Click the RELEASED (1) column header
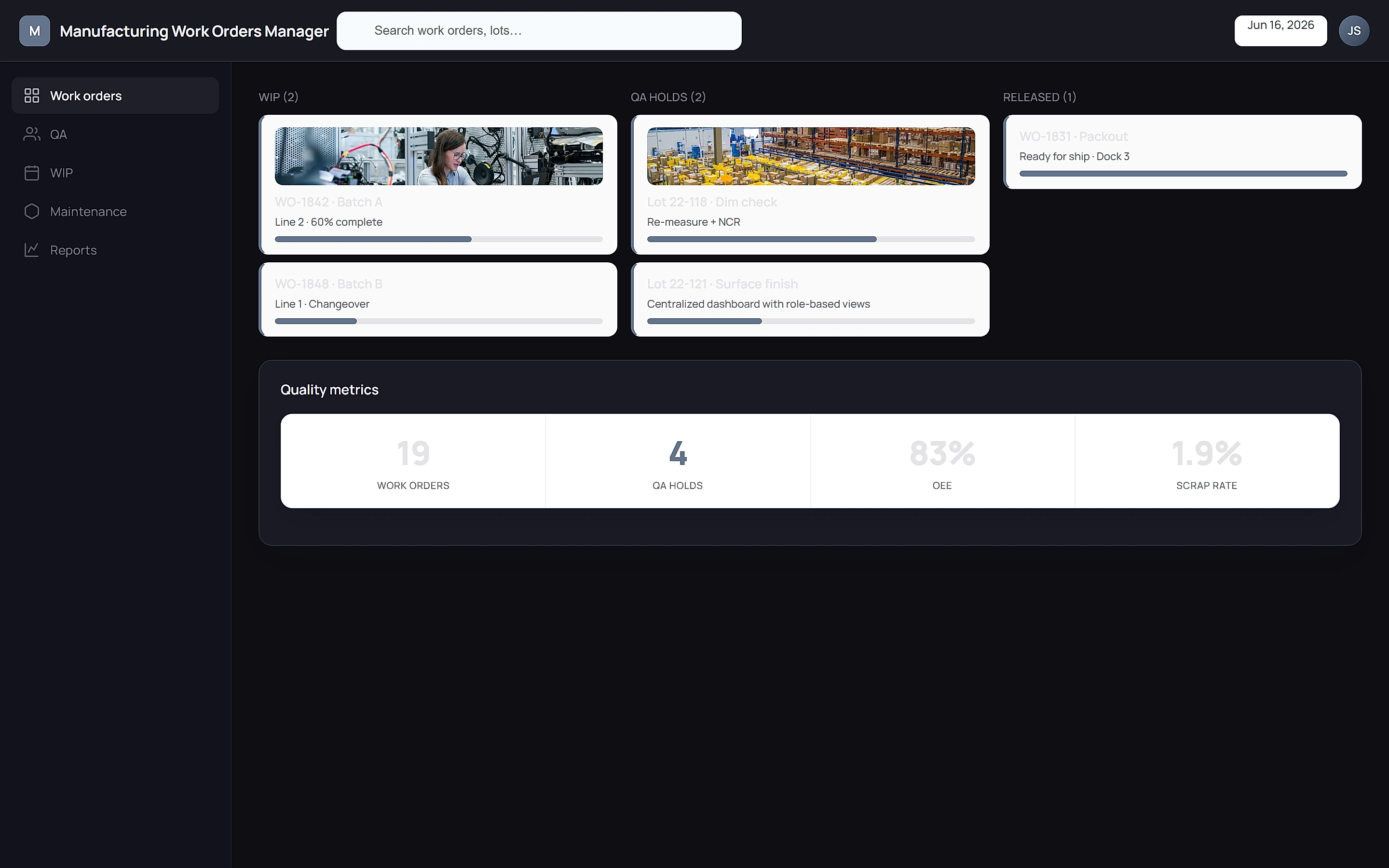This screenshot has width=1389, height=868. [1039, 97]
